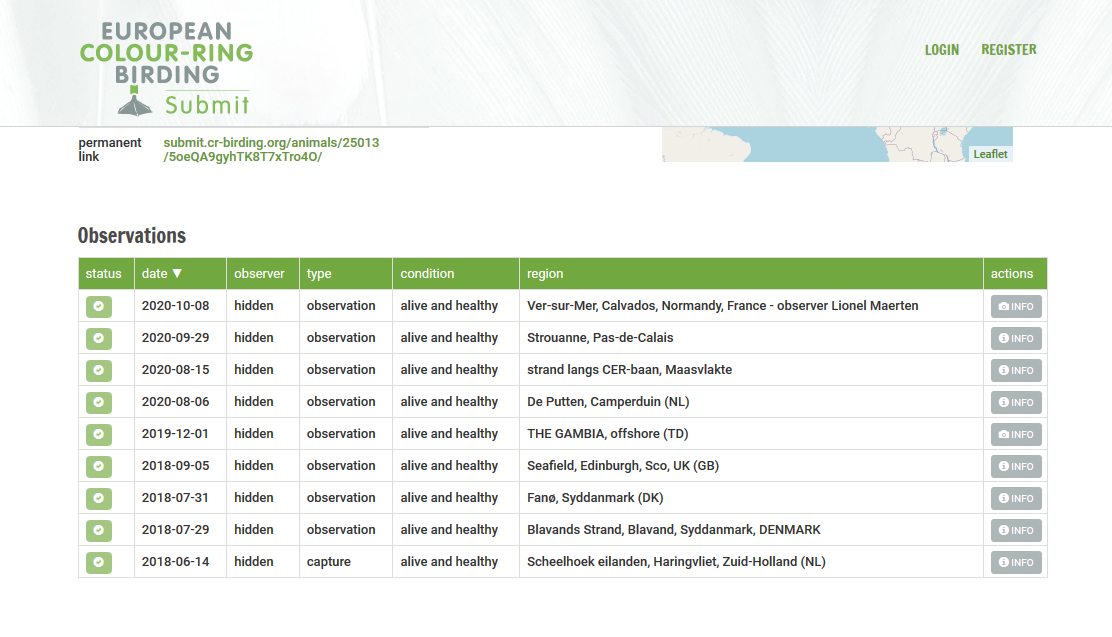Click status check icon for 2020-10-08 row
This screenshot has width=1112, height=637.
point(98,306)
